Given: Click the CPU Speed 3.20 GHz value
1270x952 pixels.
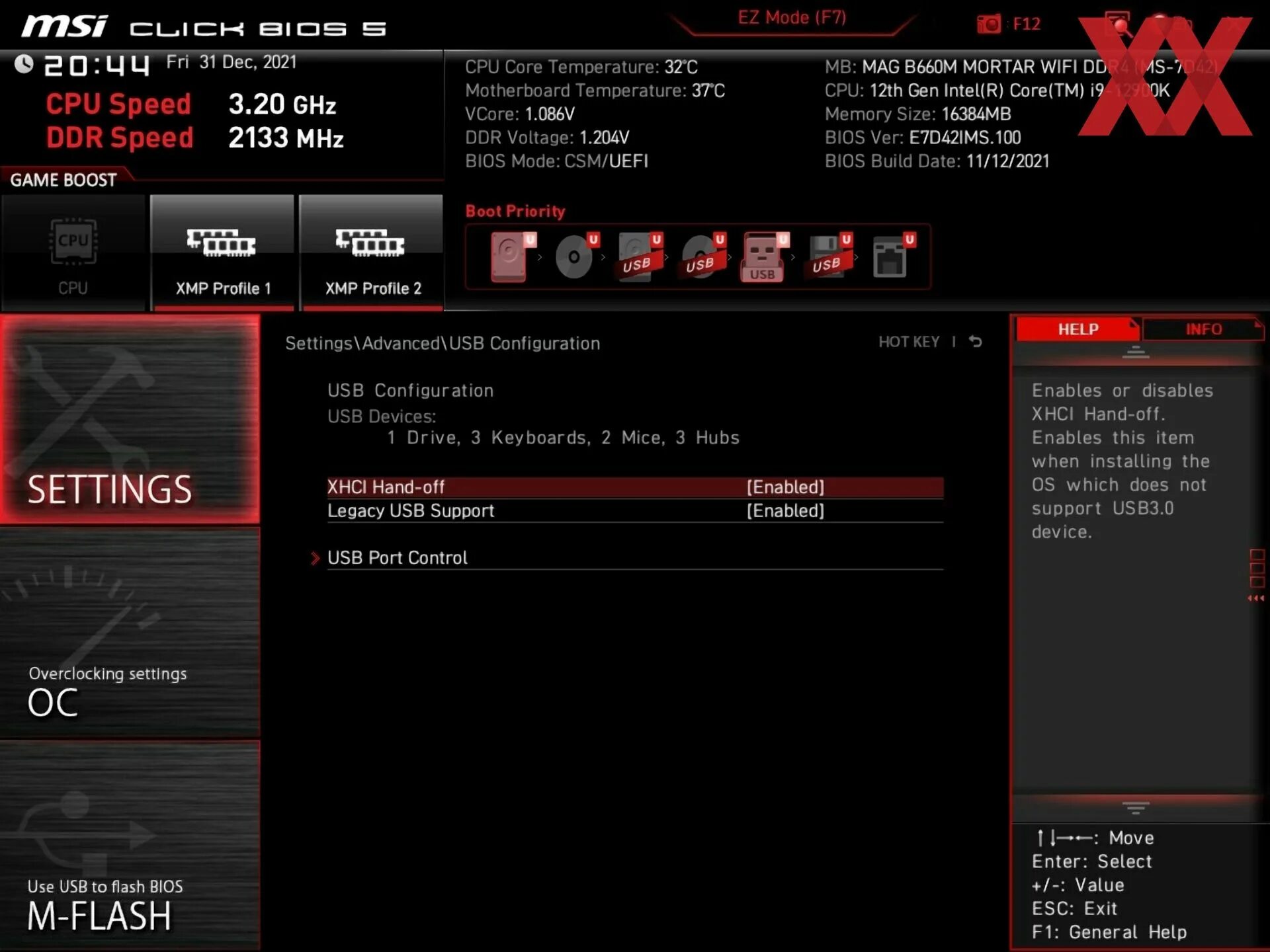Looking at the screenshot, I should click(282, 104).
